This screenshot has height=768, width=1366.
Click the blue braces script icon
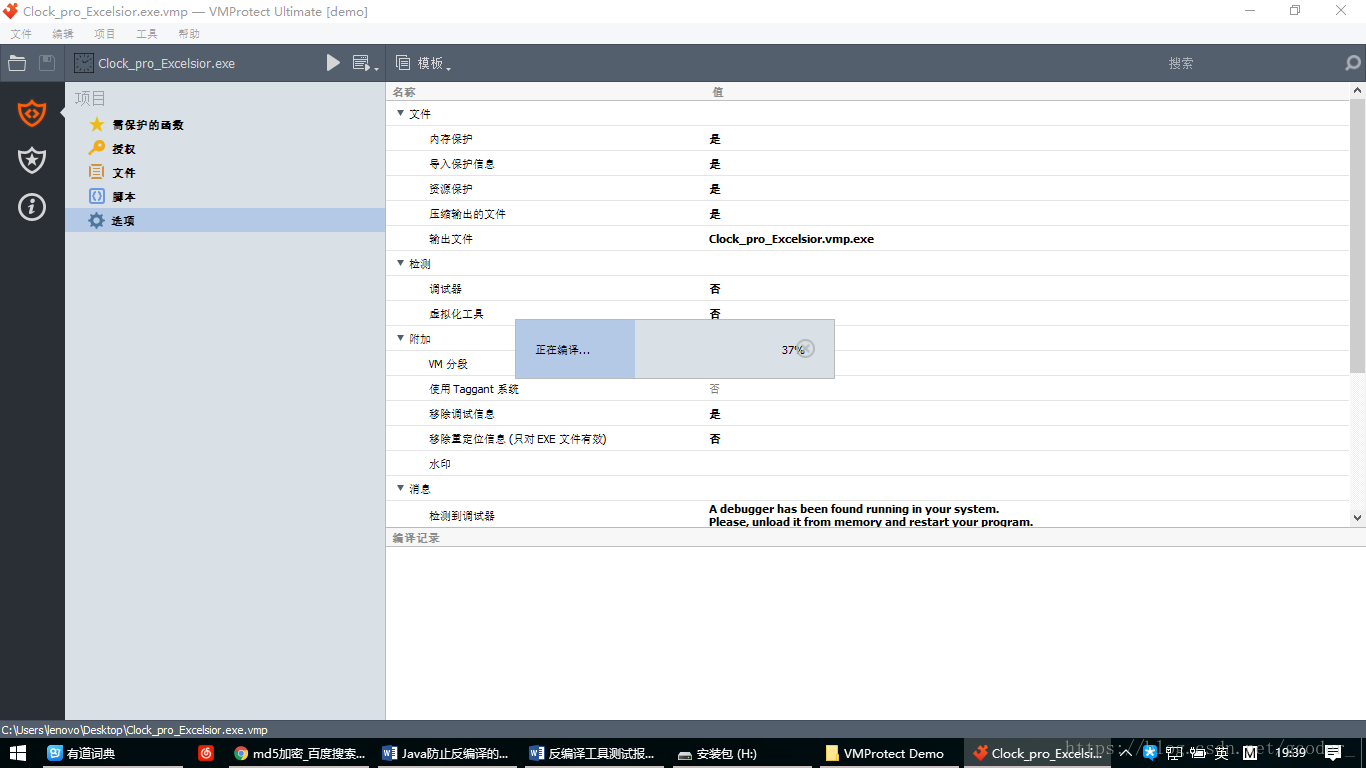[97, 196]
